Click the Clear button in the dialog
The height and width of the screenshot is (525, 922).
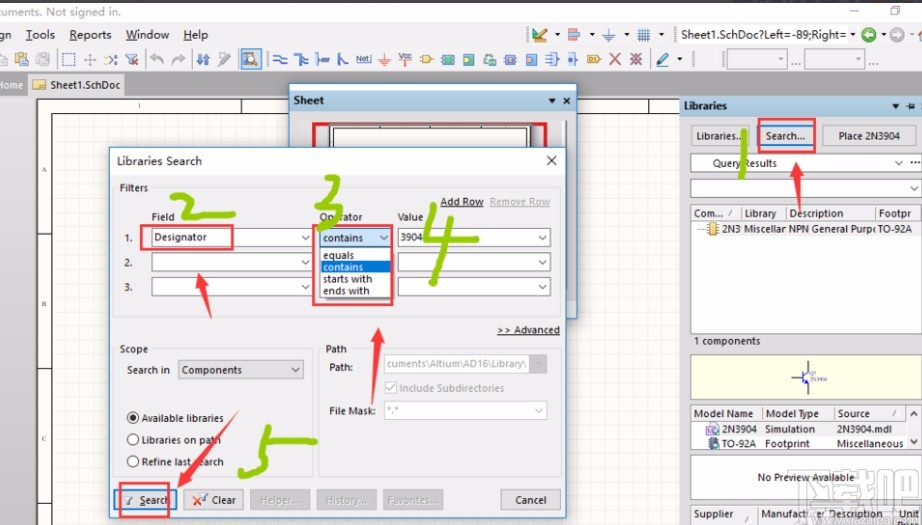pos(214,500)
